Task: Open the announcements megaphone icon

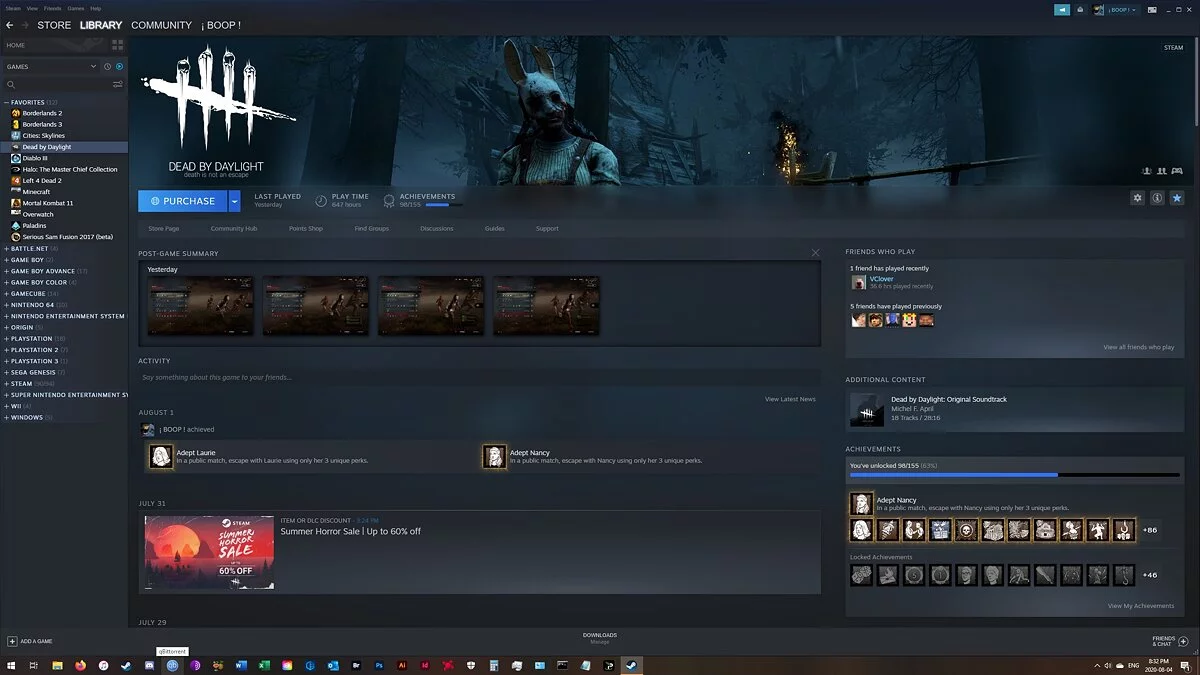Action: click(x=1061, y=10)
